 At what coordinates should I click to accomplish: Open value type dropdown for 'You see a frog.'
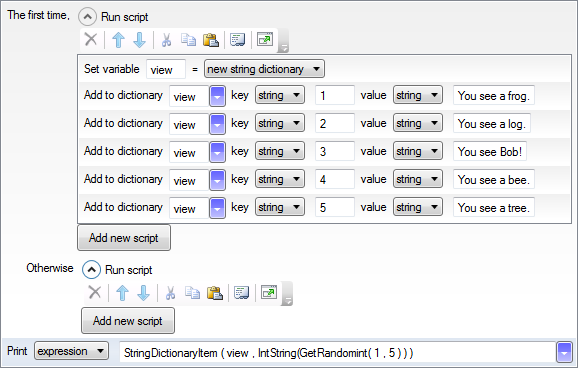pos(418,95)
